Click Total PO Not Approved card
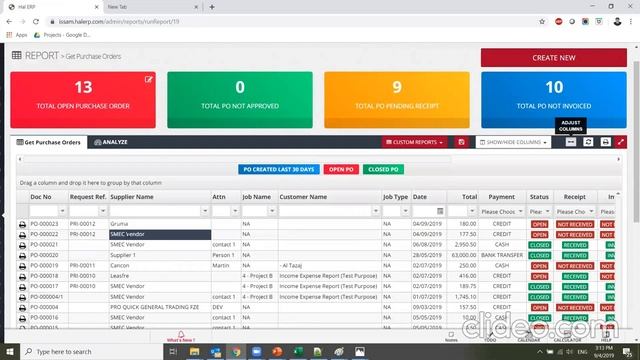 [x=240, y=100]
